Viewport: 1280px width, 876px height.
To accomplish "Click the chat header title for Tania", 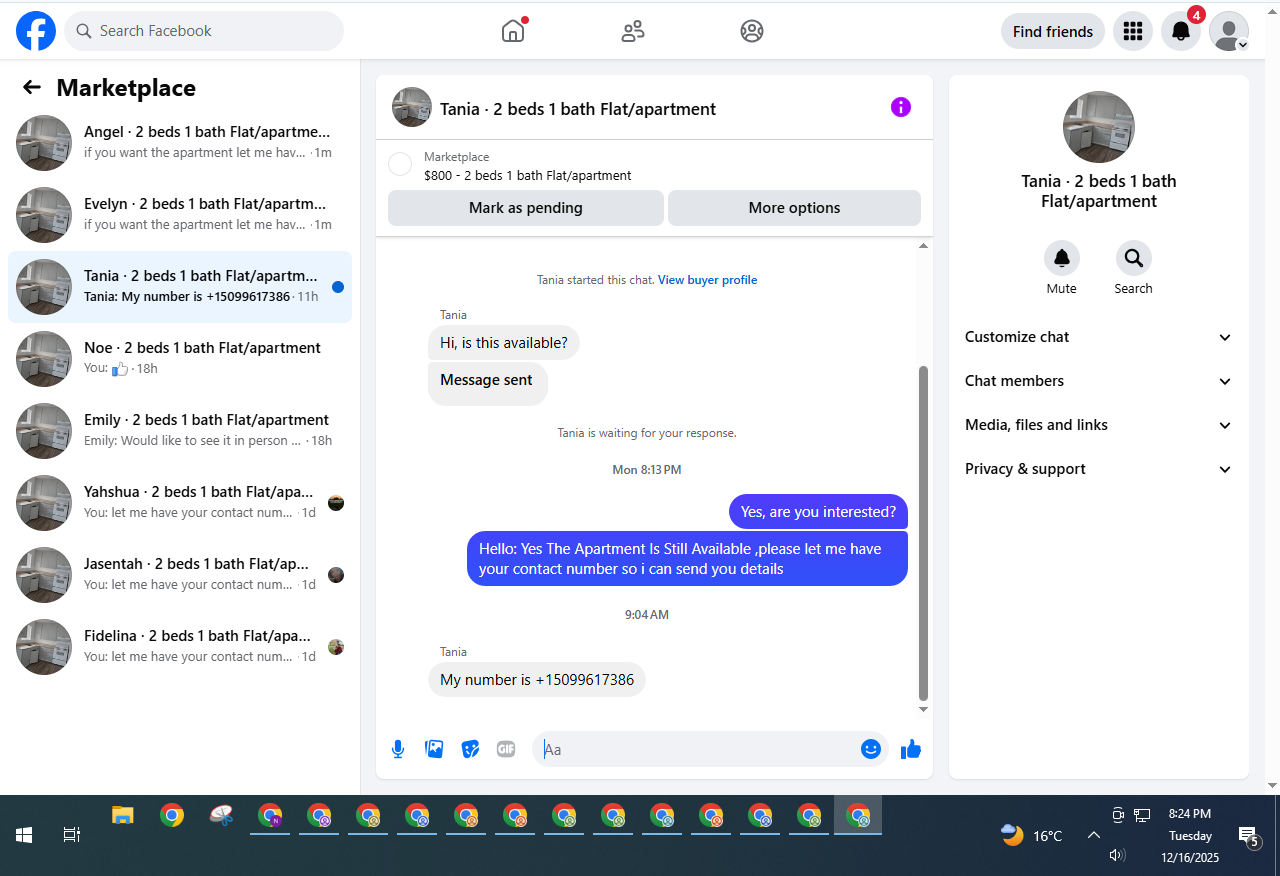I will 578,109.
